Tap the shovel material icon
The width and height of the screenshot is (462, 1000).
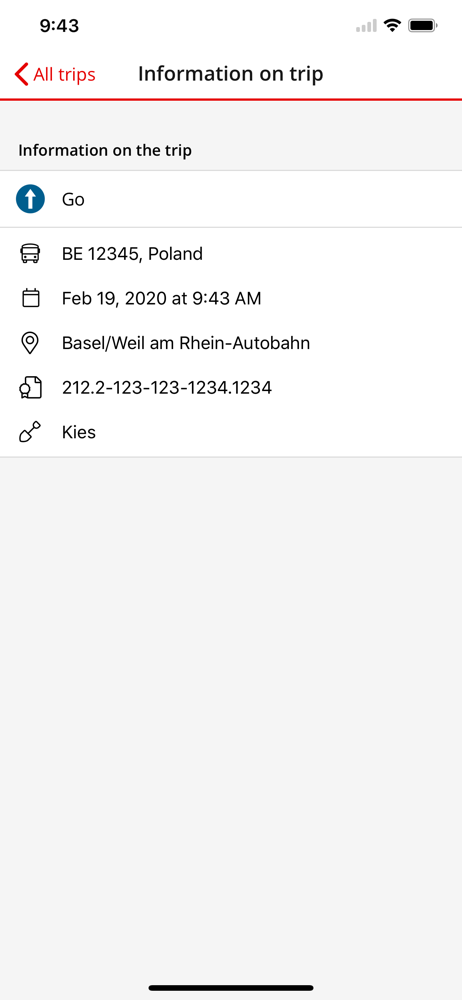point(31,432)
